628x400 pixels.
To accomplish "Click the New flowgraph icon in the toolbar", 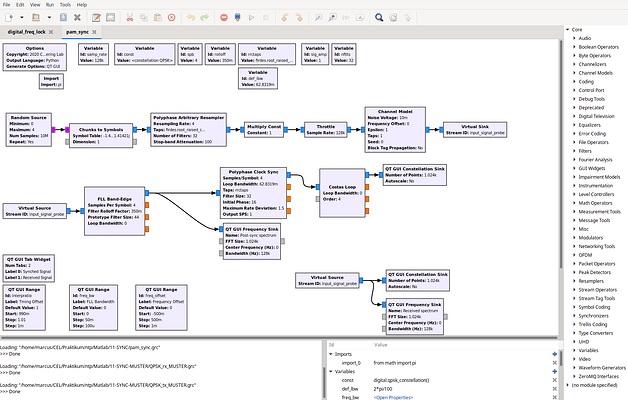I will 8,17.
